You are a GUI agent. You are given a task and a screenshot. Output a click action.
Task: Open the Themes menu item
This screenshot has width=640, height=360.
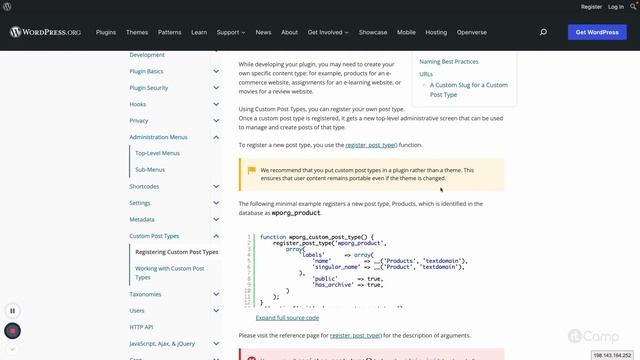pos(137,32)
